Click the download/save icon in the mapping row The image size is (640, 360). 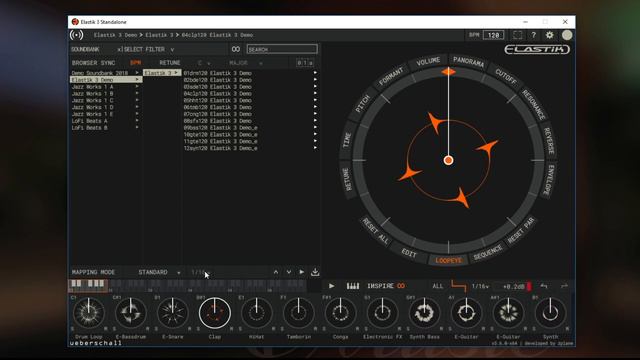pyautogui.click(x=315, y=272)
